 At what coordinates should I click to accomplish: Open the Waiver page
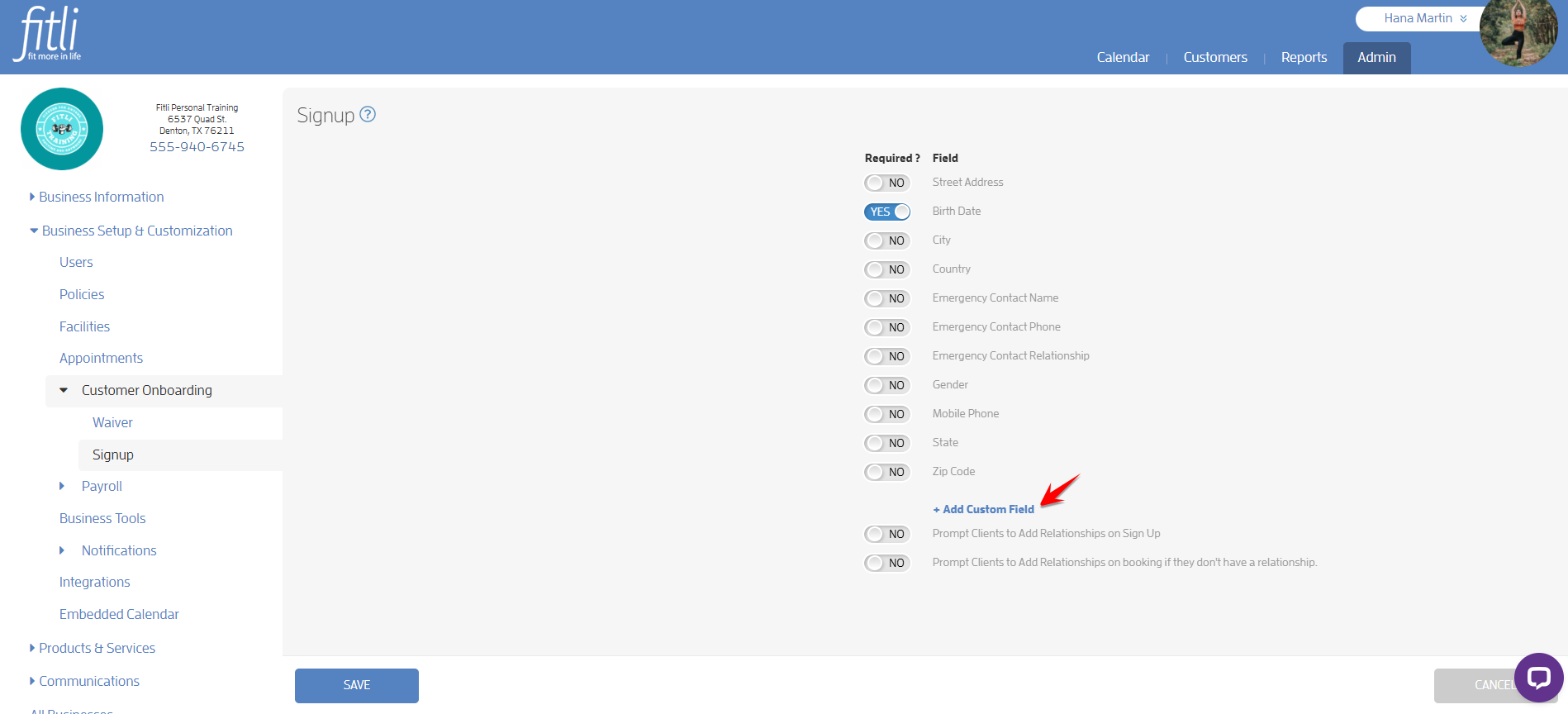[x=112, y=422]
